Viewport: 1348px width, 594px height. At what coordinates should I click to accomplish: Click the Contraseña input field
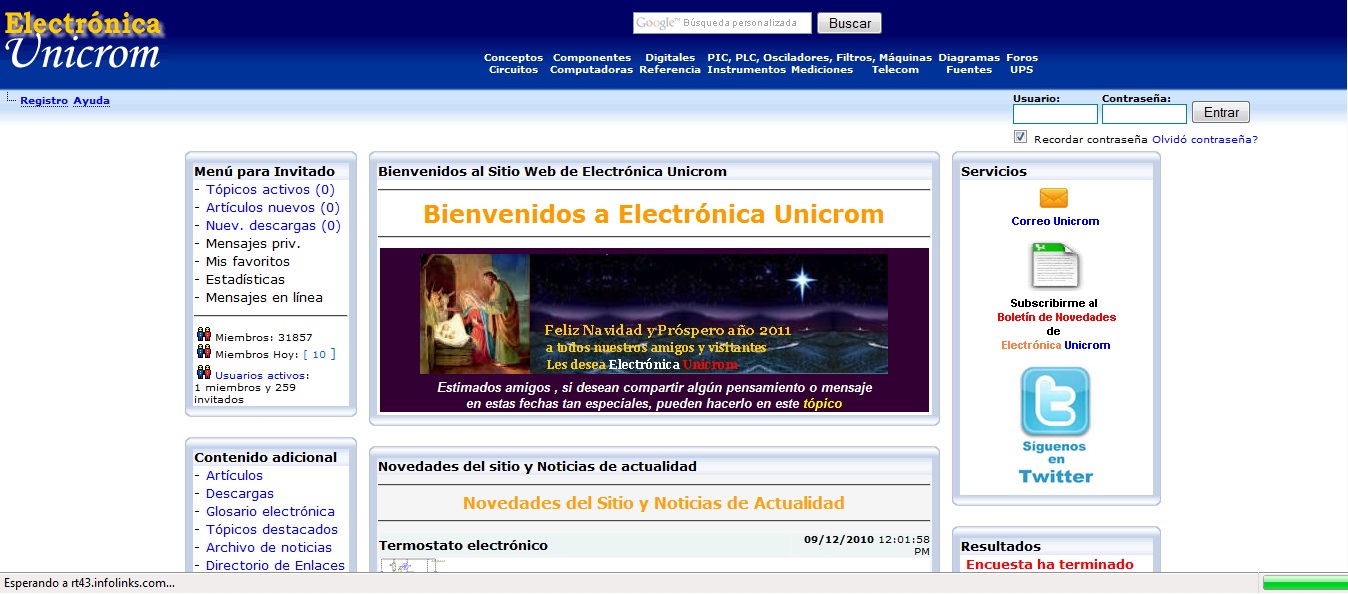click(x=1144, y=114)
